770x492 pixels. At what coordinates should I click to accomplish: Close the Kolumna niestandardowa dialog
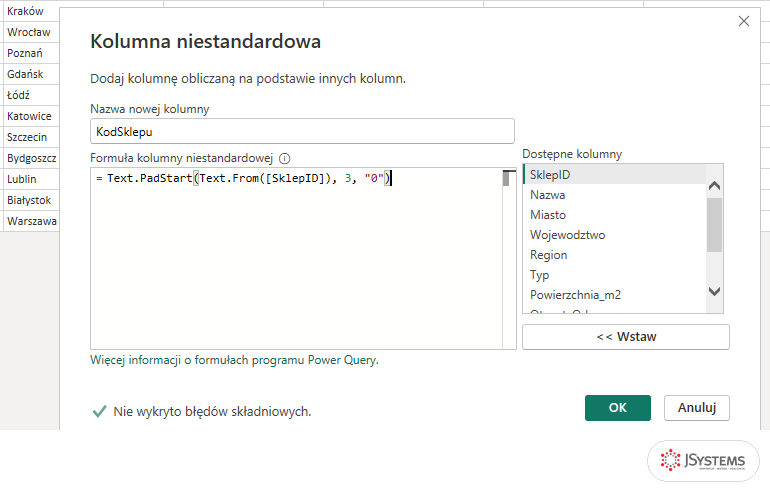[743, 21]
